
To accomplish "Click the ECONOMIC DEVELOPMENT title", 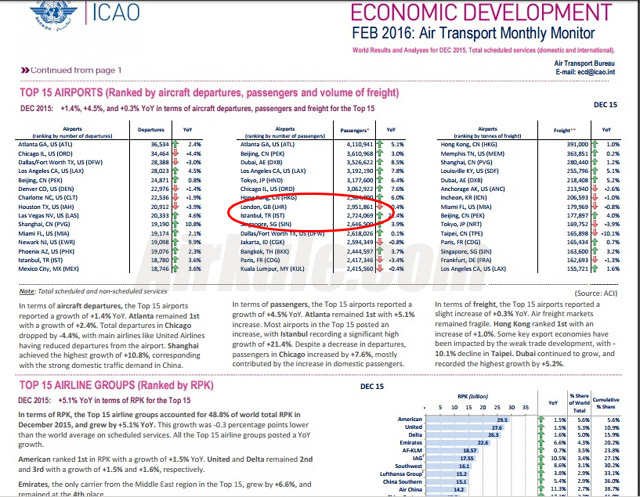I will (481, 12).
